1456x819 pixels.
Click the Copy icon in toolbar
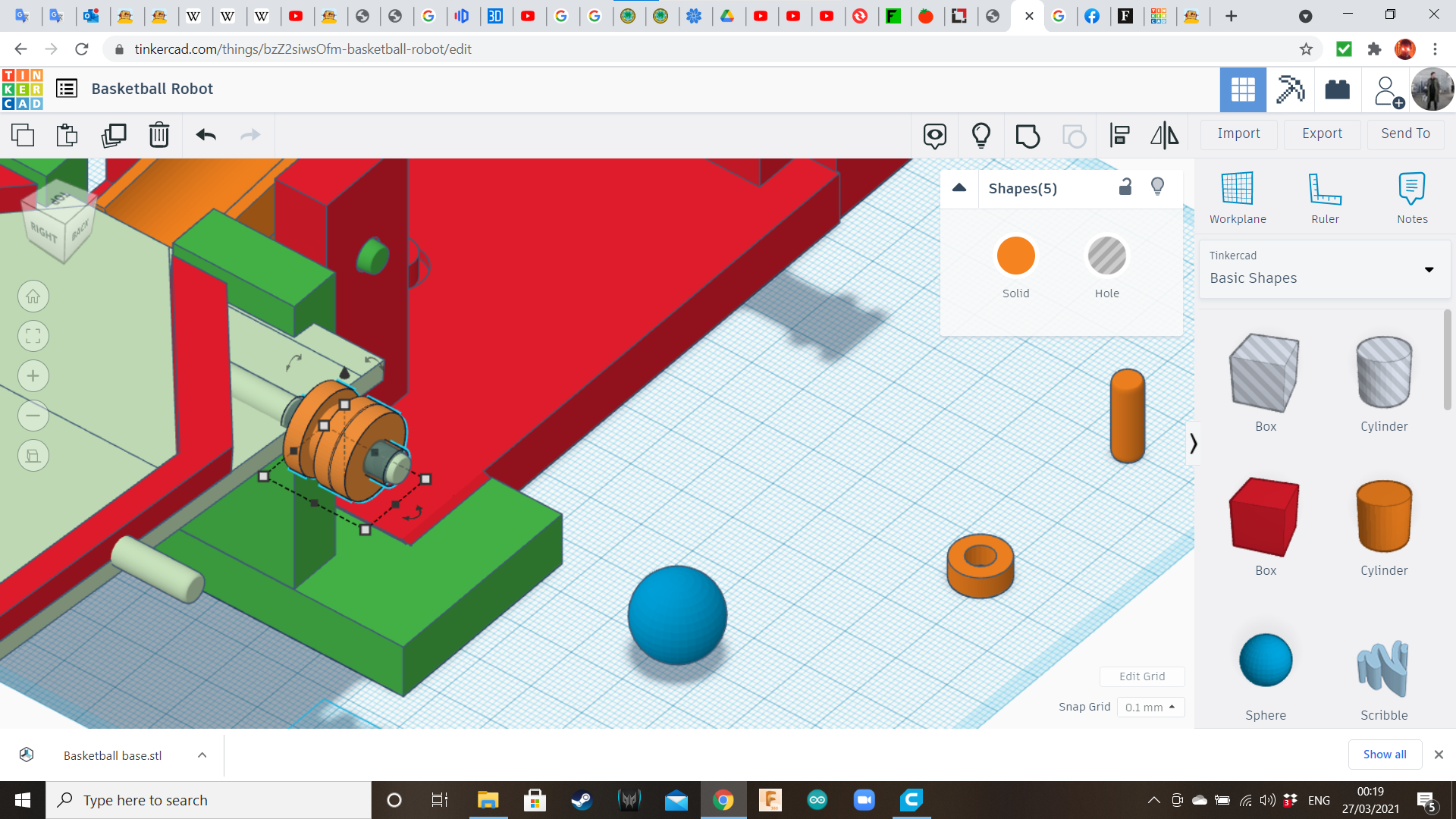click(x=23, y=135)
